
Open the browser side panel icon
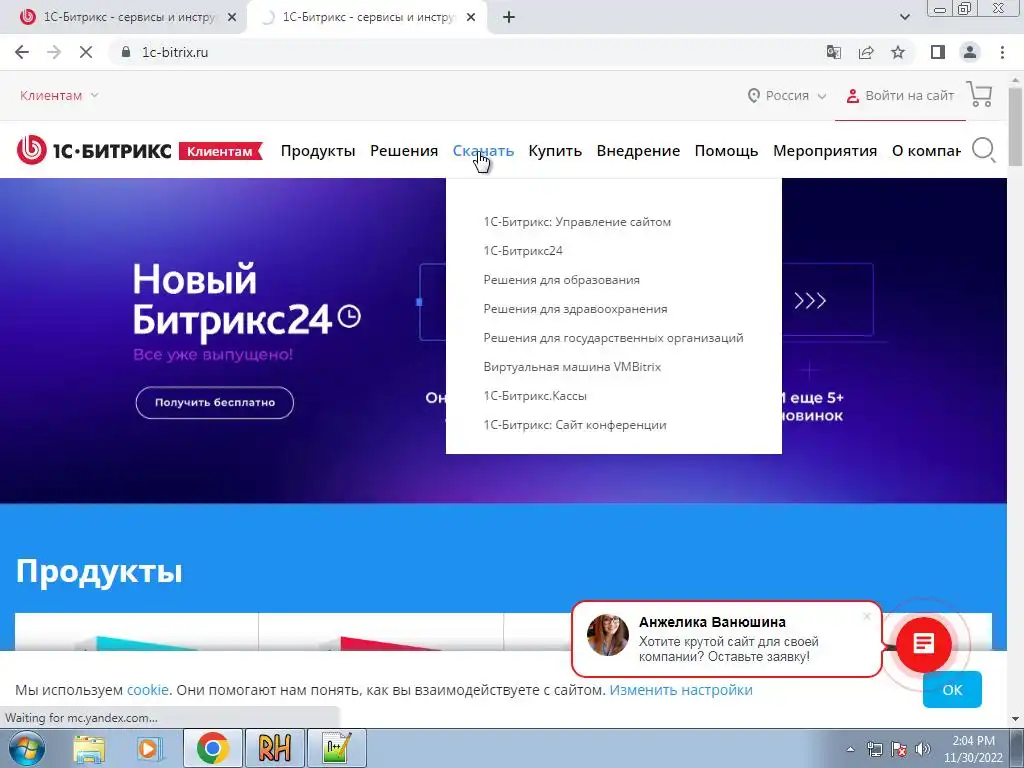938,52
